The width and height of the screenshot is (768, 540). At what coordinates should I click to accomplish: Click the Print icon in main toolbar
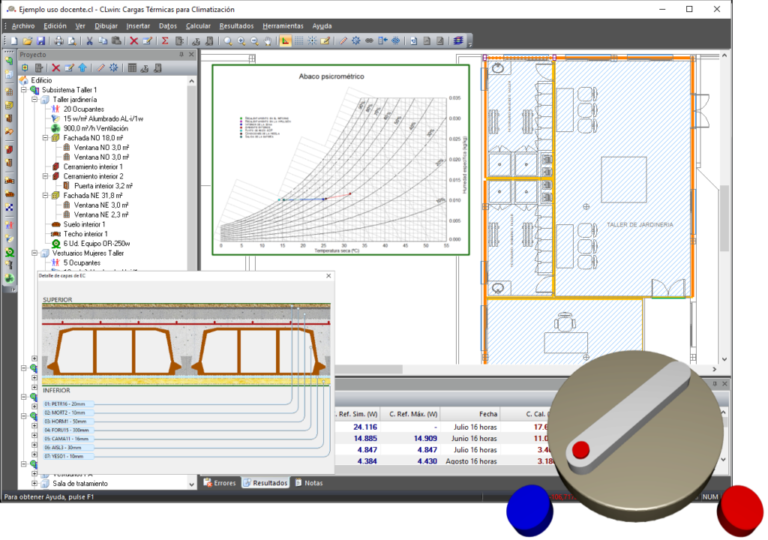coord(58,41)
